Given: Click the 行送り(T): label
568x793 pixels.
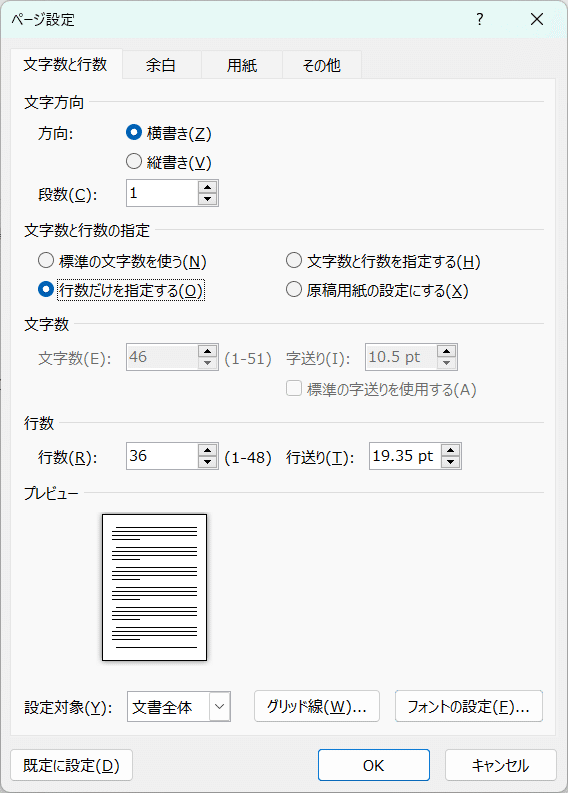Looking at the screenshot, I should coord(320,458).
